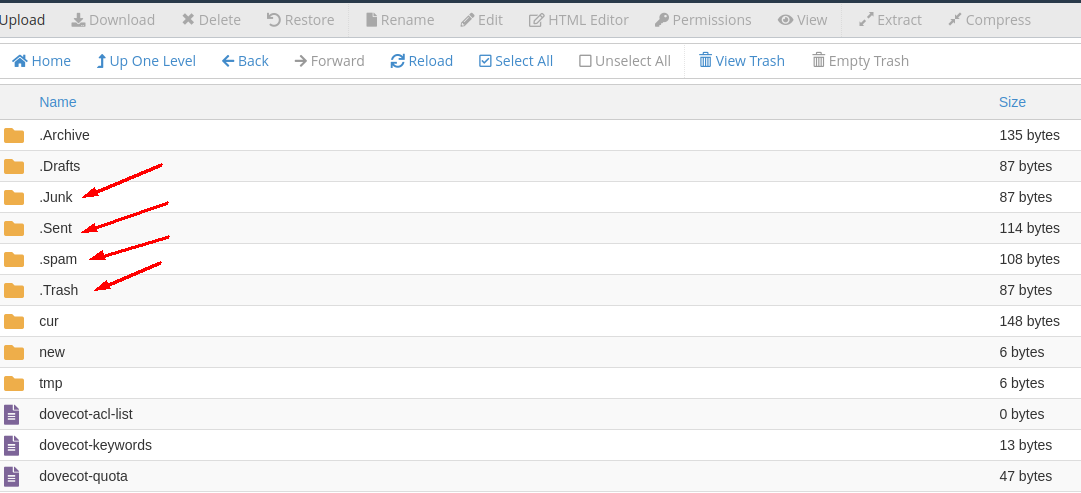Click the tmp folder icon

point(14,383)
